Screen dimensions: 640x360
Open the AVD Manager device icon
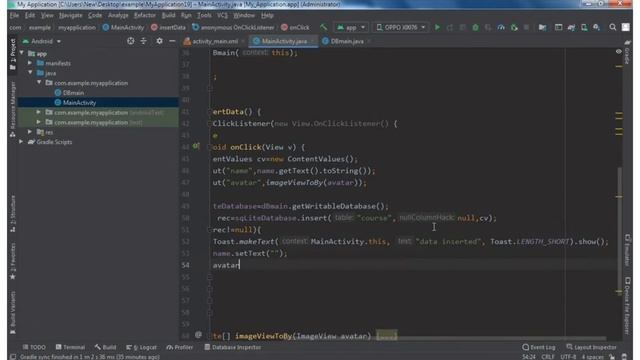(x=584, y=27)
